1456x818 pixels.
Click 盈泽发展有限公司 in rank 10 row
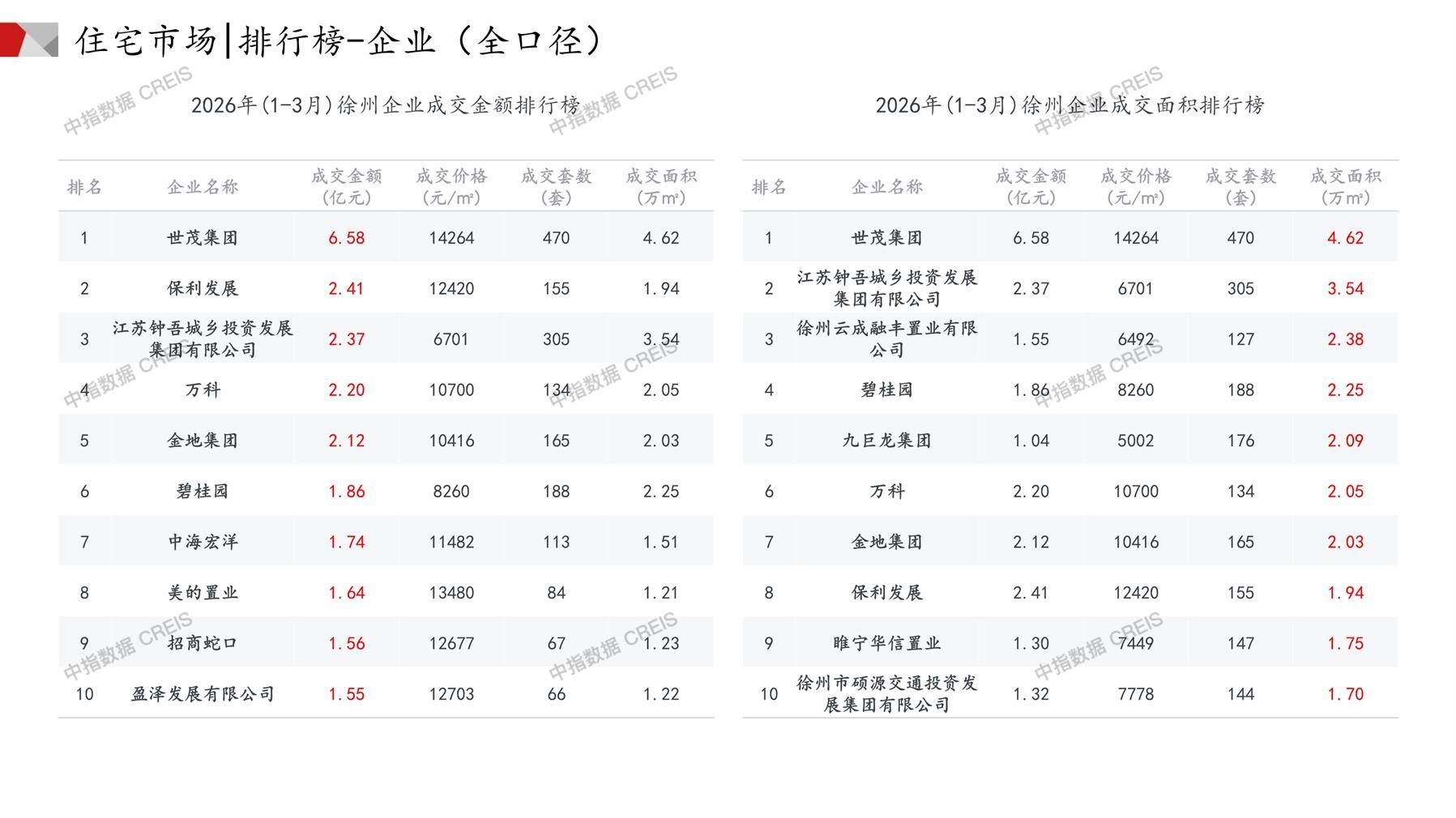pyautogui.click(x=203, y=694)
